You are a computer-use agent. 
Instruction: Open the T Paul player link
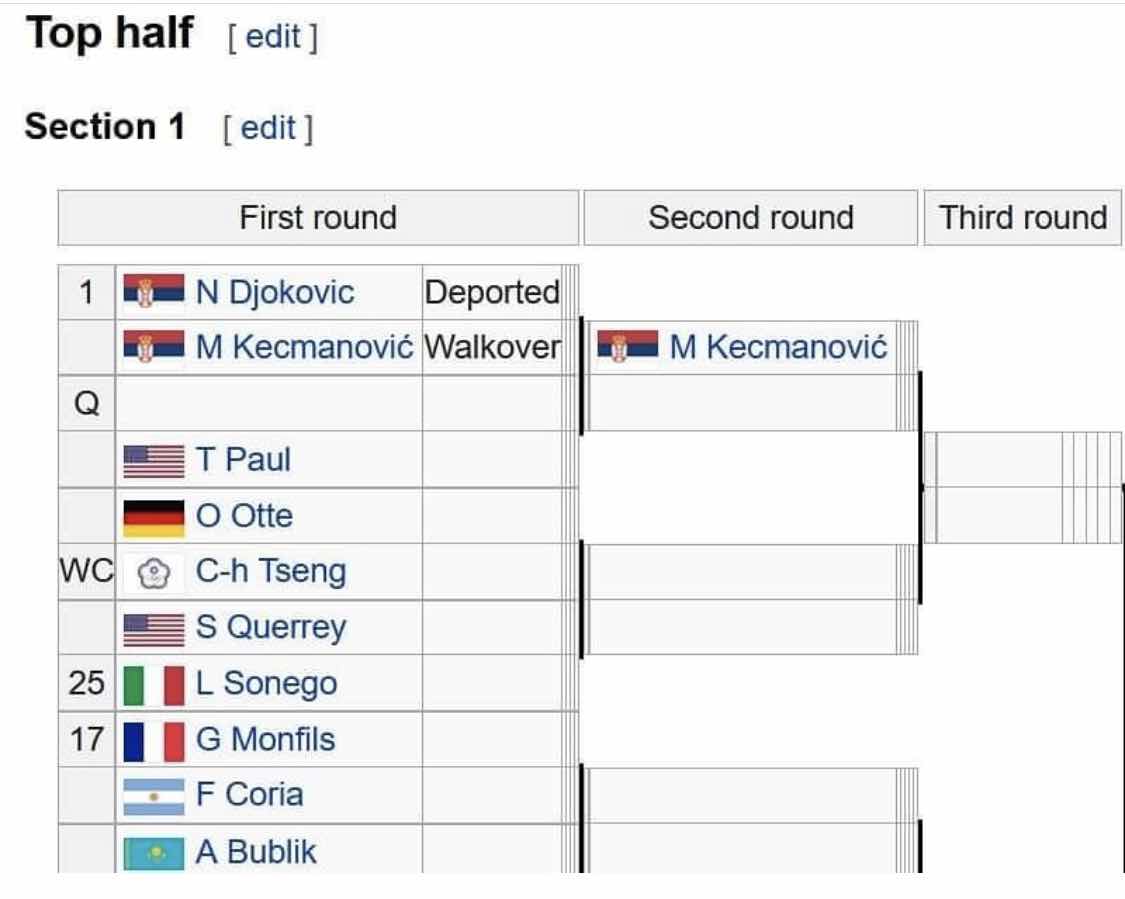[x=243, y=459]
